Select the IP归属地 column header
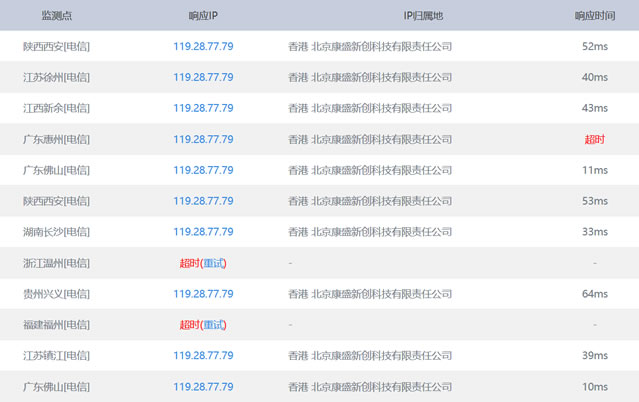 tap(423, 16)
